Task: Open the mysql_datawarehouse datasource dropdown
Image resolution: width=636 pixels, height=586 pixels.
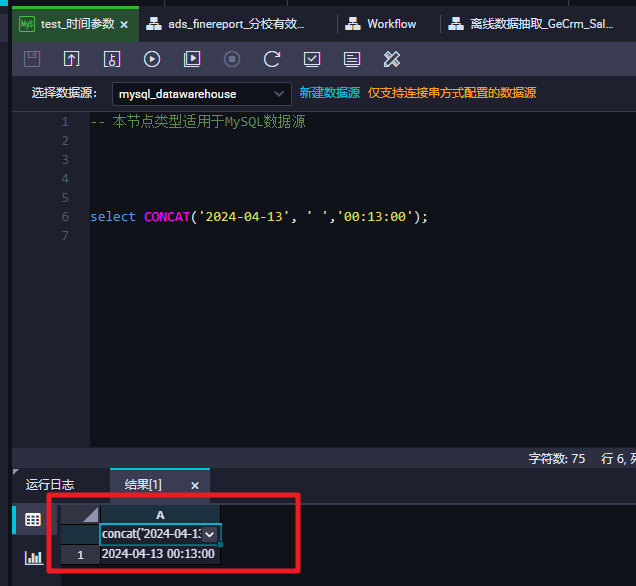Action: tap(202, 94)
